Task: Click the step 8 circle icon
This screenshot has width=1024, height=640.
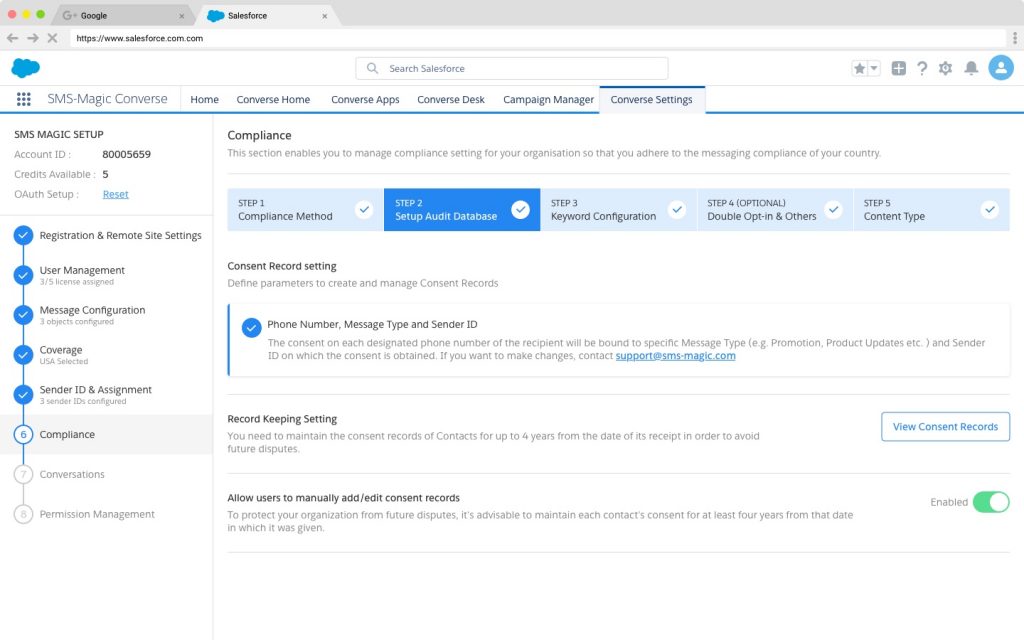Action: [24, 514]
